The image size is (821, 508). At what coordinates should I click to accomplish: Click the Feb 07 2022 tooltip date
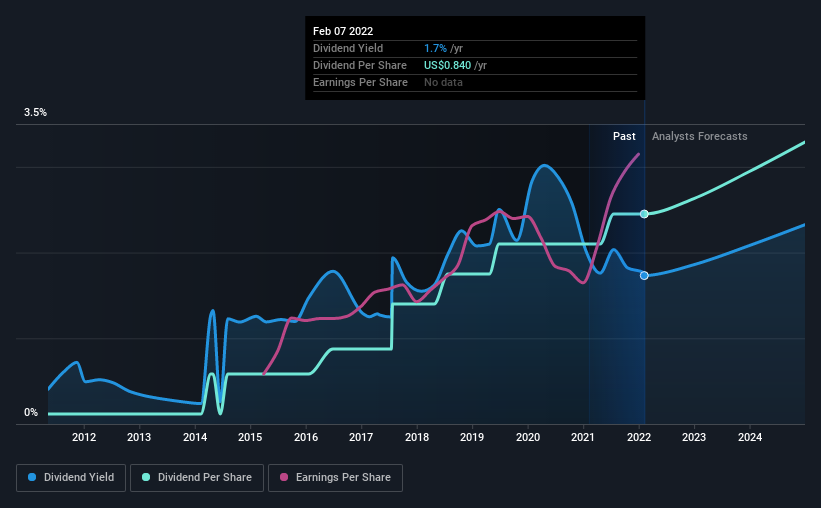(343, 31)
